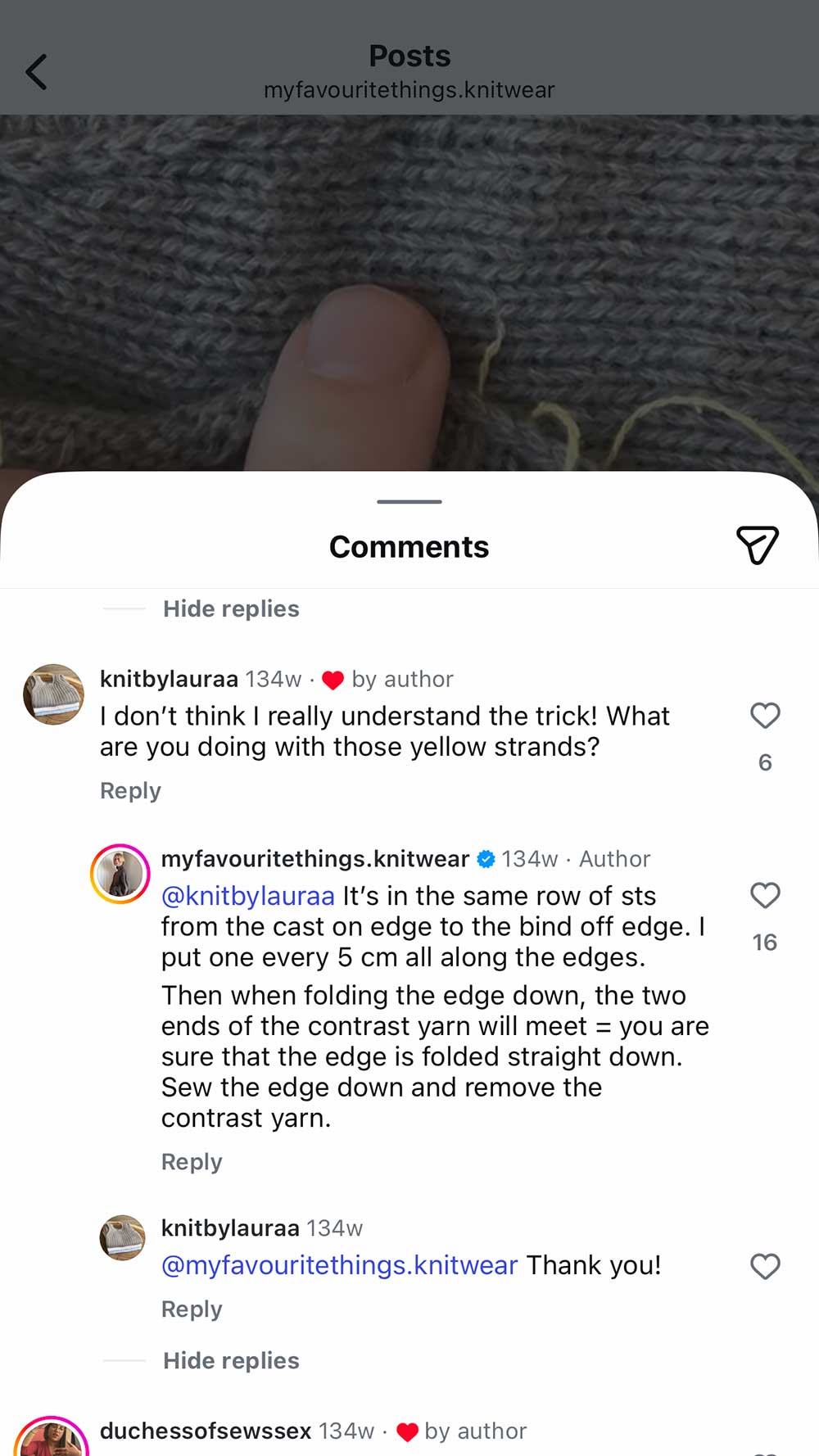Collapse the thread with bottom Hide replies
819x1456 pixels.
(x=231, y=1360)
